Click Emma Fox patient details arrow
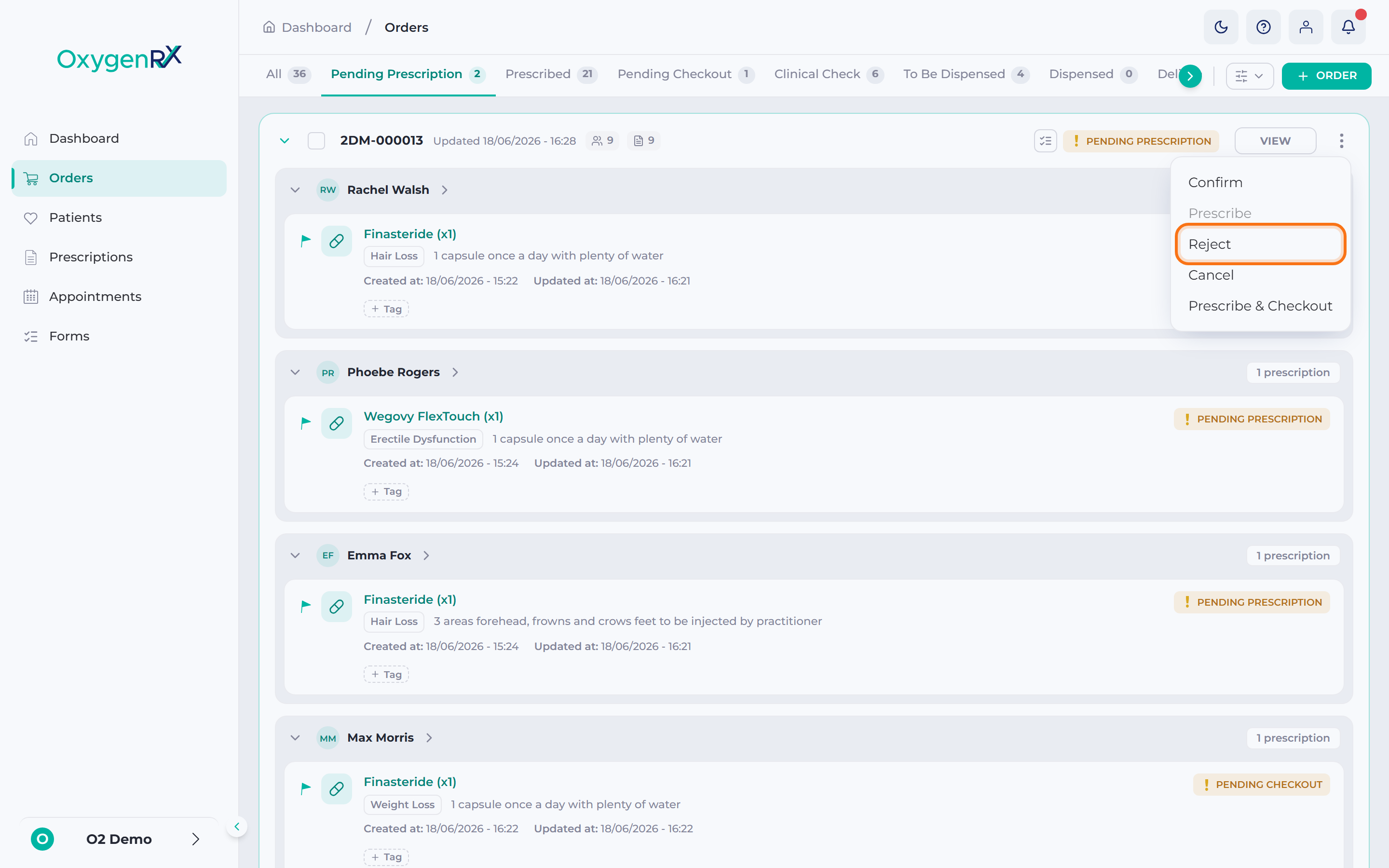 [426, 555]
